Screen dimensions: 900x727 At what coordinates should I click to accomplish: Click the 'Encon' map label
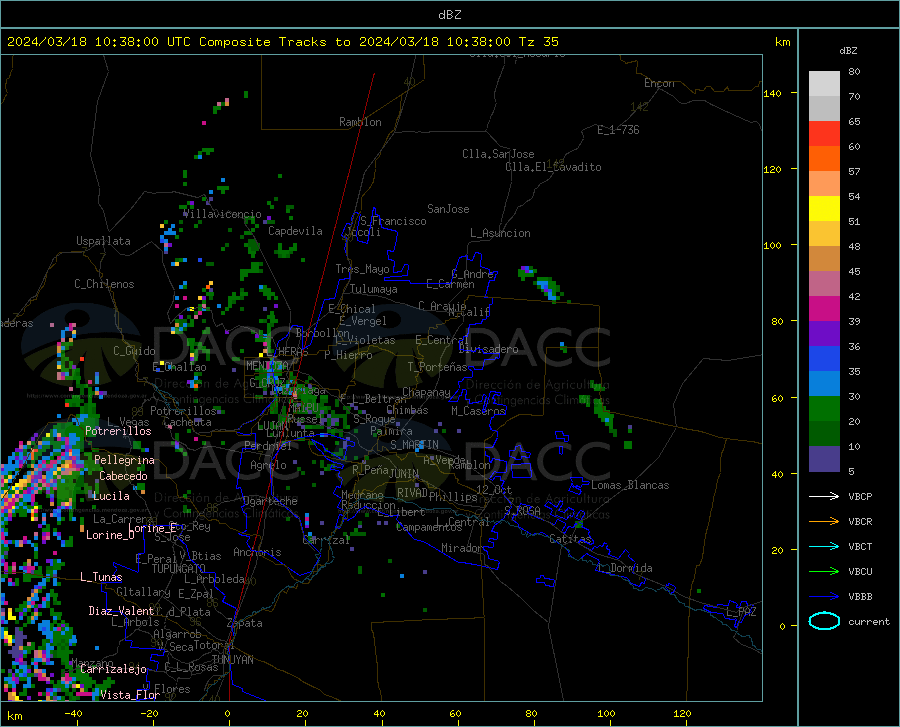pos(659,83)
